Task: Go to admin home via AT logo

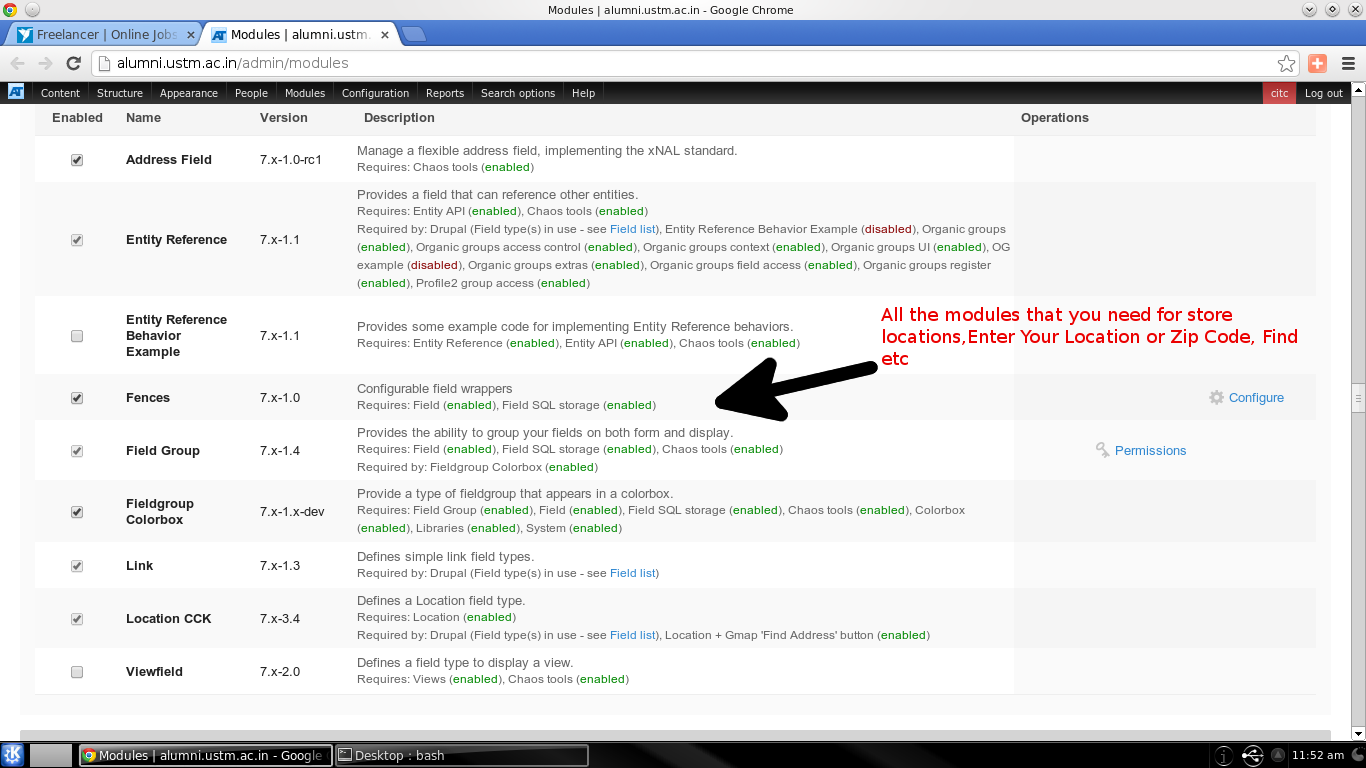Action: pyautogui.click(x=16, y=92)
